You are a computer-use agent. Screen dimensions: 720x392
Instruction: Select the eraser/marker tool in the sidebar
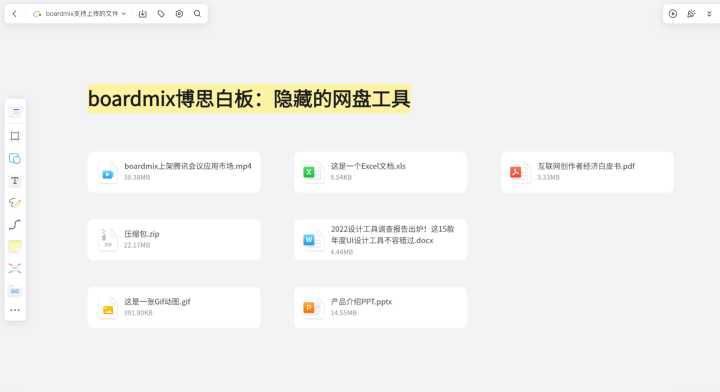click(x=15, y=202)
